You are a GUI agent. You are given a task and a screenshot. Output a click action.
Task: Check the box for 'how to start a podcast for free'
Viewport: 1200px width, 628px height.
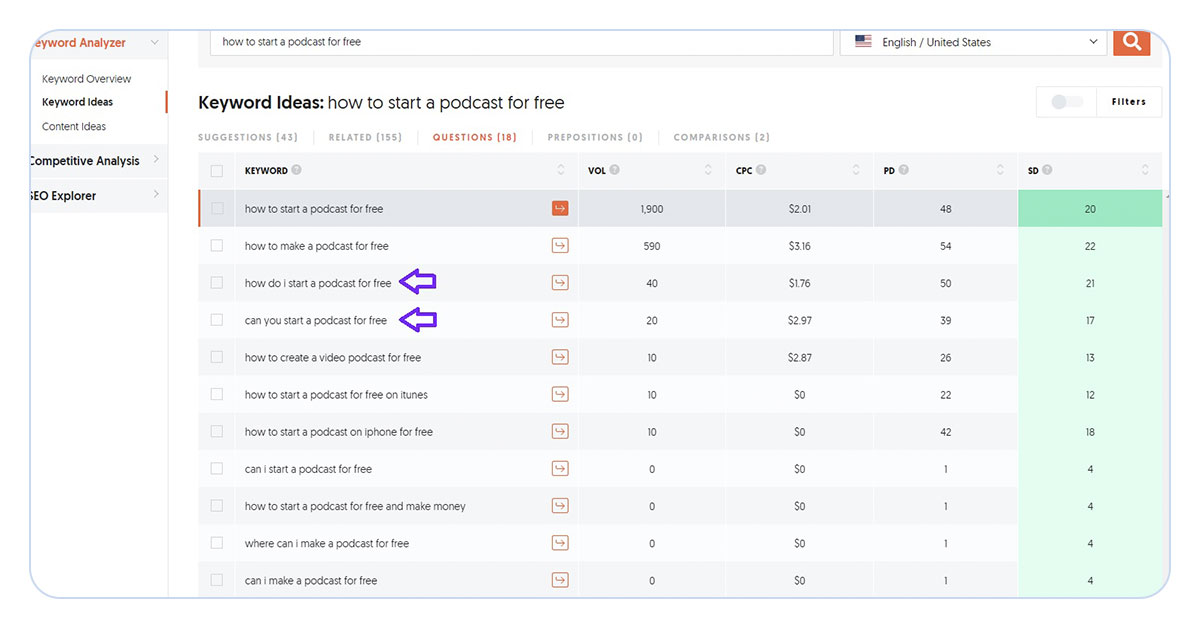pyautogui.click(x=217, y=208)
